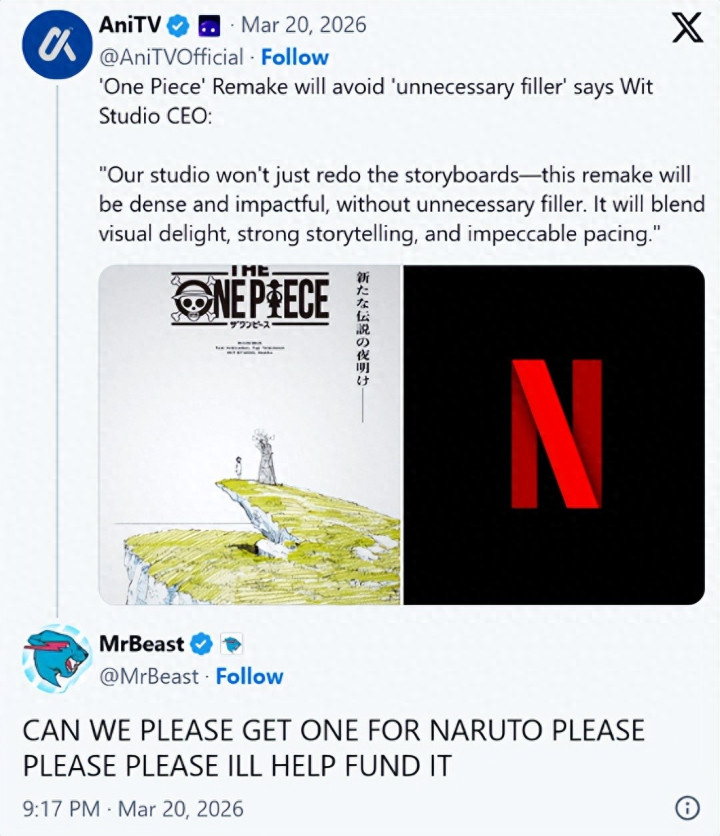Open AniTV's blue profile avatar
This screenshot has height=836, width=720.
coord(57,44)
